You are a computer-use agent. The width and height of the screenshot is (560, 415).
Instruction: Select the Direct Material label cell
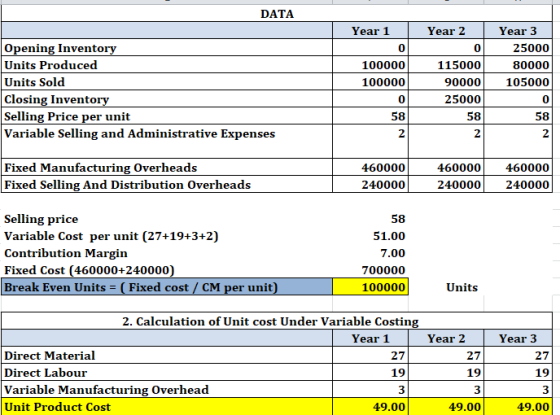click(167, 355)
